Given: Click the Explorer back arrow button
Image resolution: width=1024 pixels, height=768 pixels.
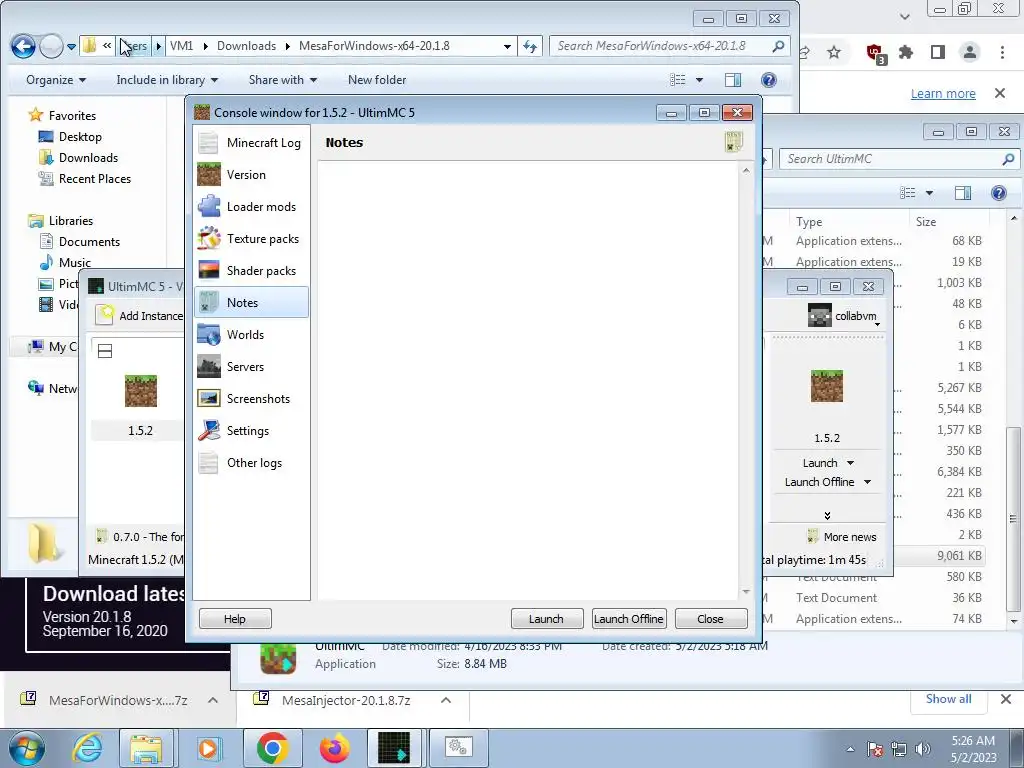Looking at the screenshot, I should click(23, 46).
